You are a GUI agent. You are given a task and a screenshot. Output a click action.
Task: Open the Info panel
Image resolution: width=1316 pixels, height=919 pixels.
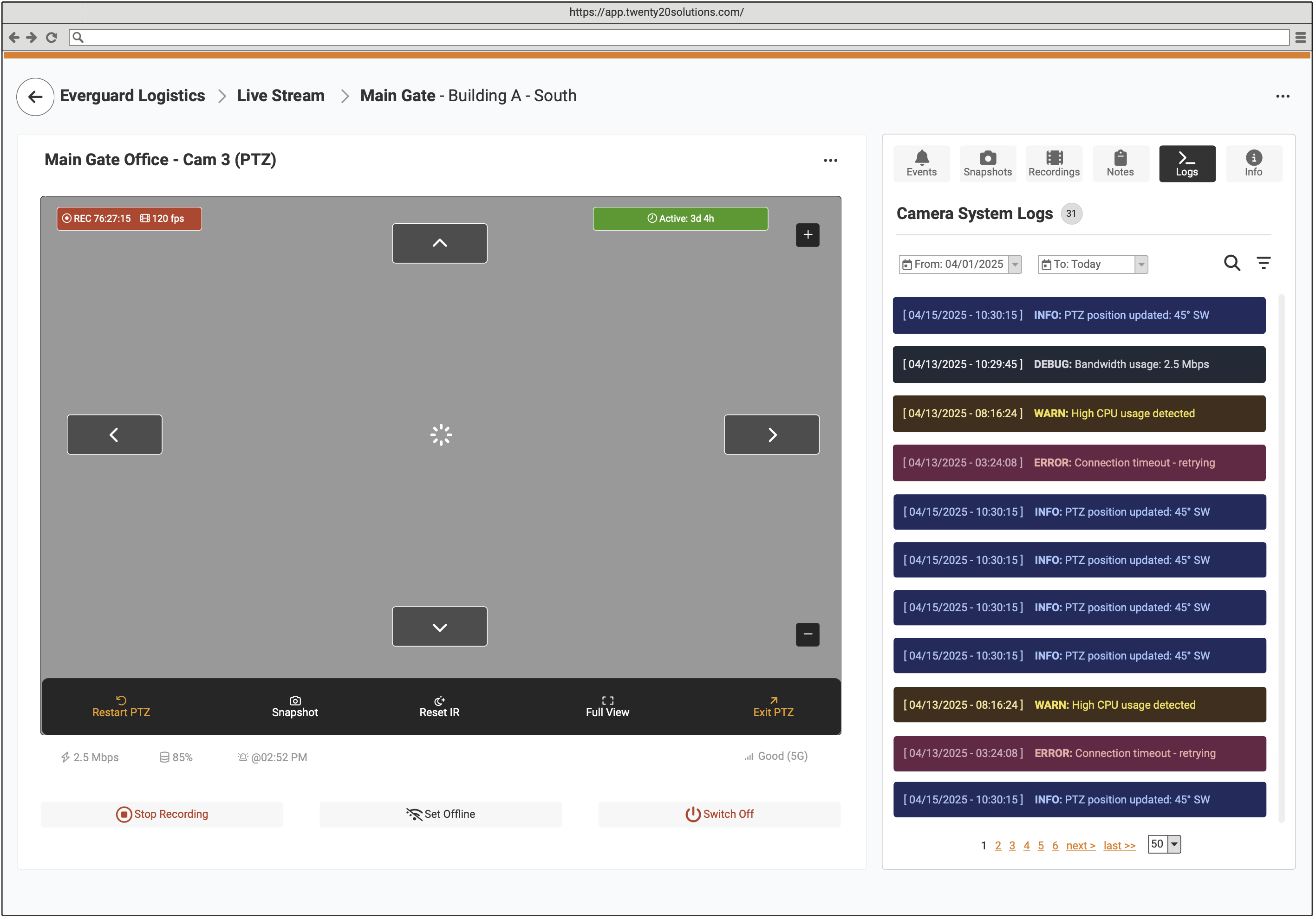(1254, 163)
